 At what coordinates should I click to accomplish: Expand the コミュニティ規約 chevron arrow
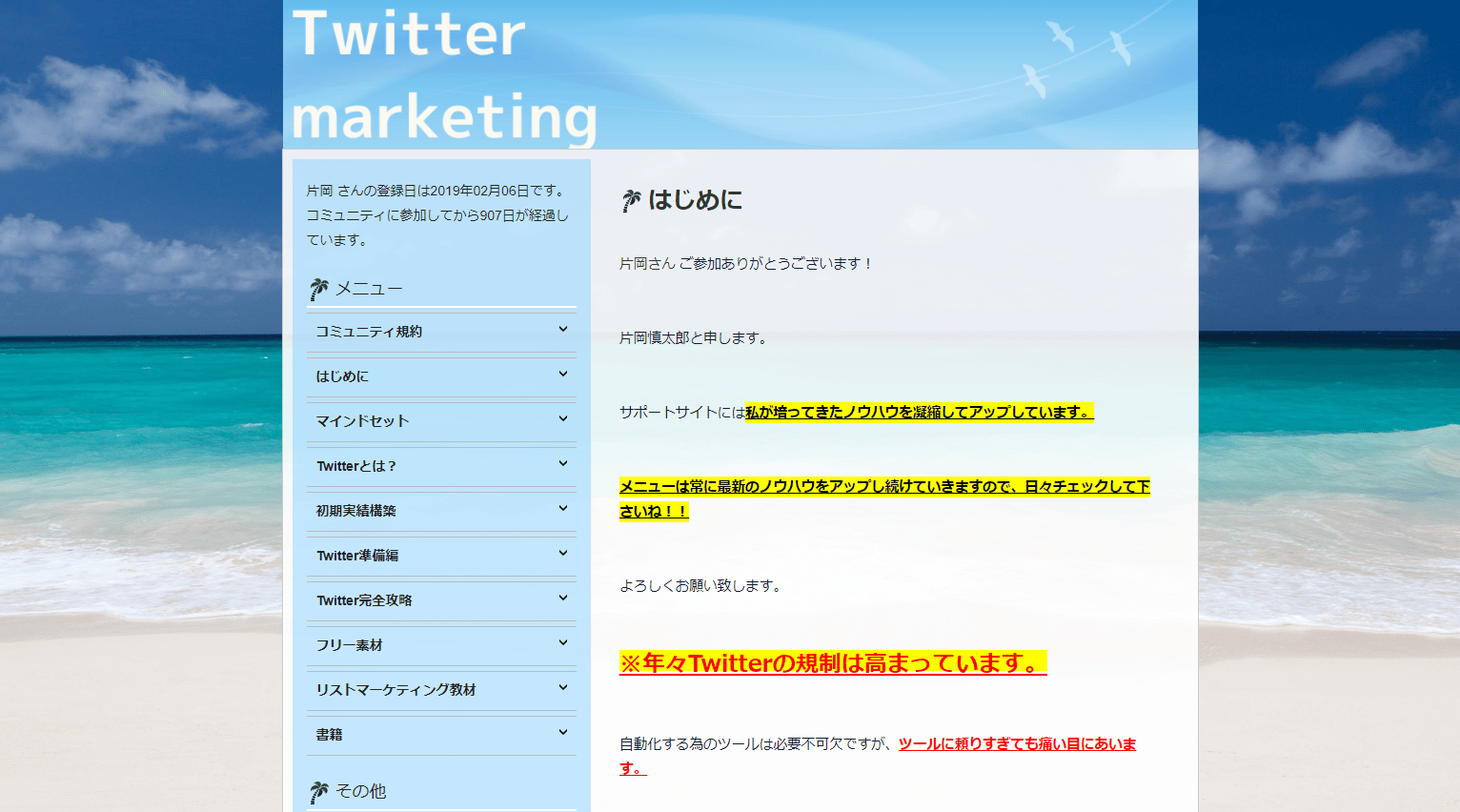[563, 330]
